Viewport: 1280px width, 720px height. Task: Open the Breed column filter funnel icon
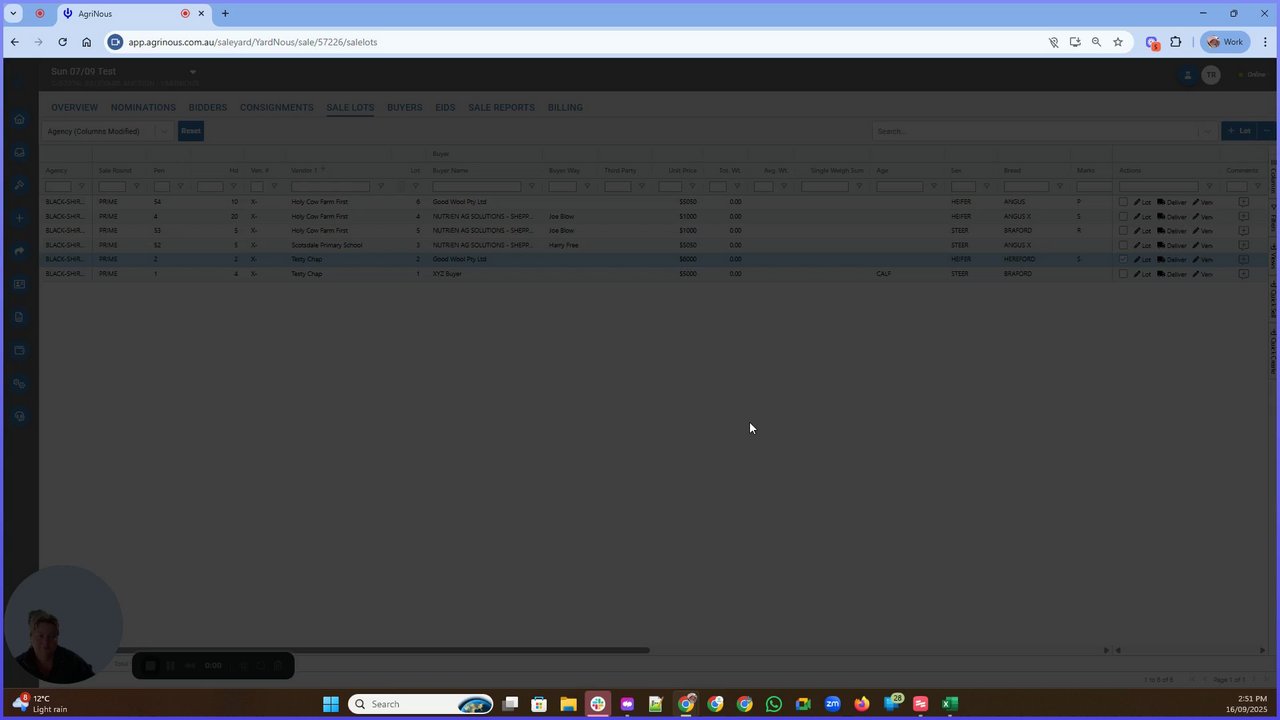1059,186
